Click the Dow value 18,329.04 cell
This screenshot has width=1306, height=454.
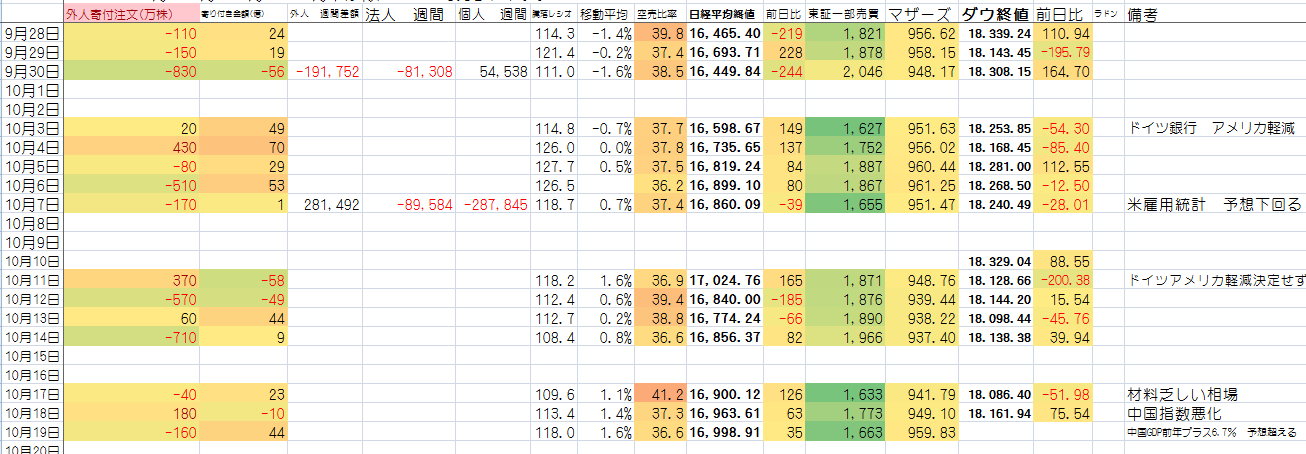tap(996, 261)
